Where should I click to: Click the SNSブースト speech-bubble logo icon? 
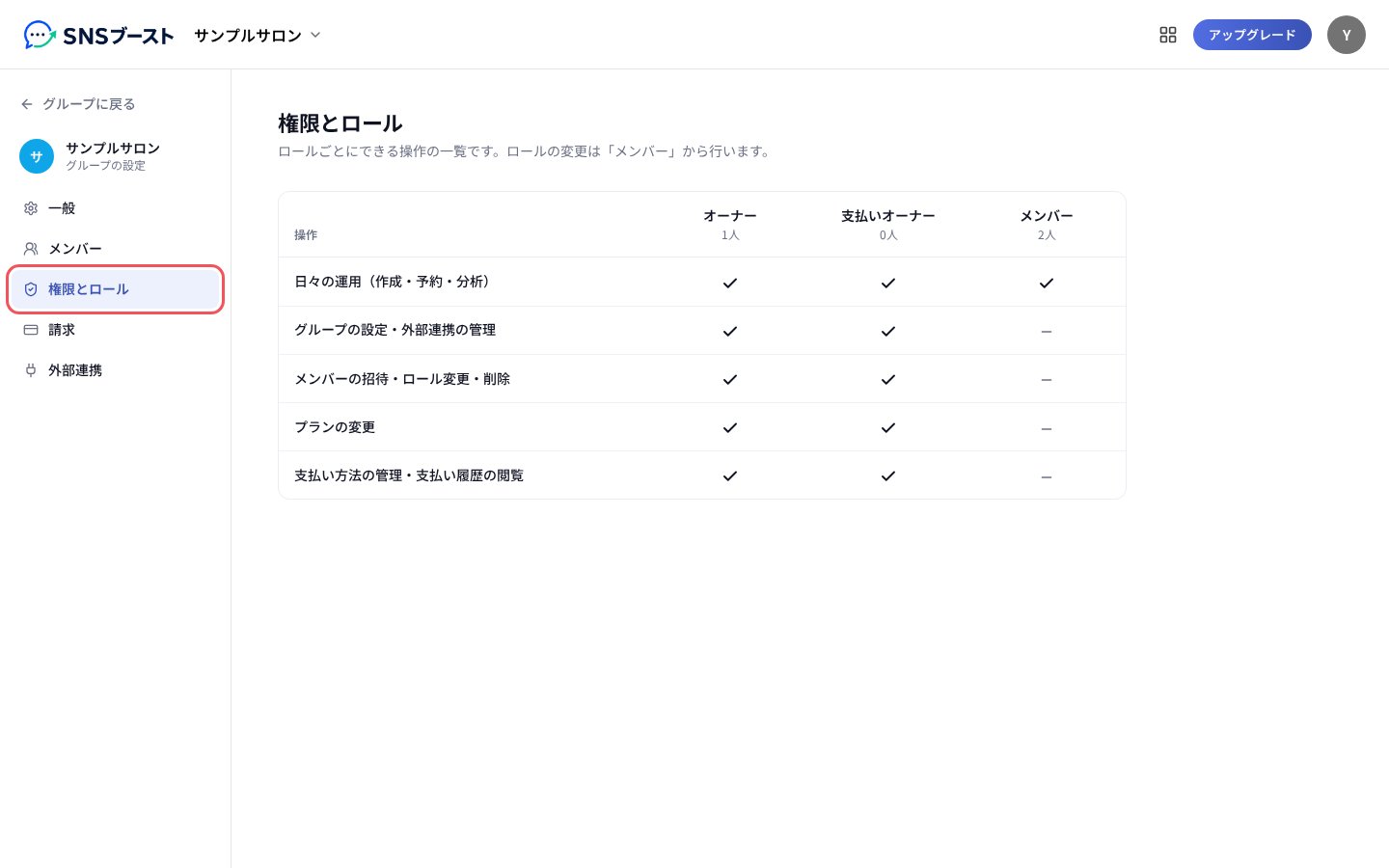click(x=40, y=35)
